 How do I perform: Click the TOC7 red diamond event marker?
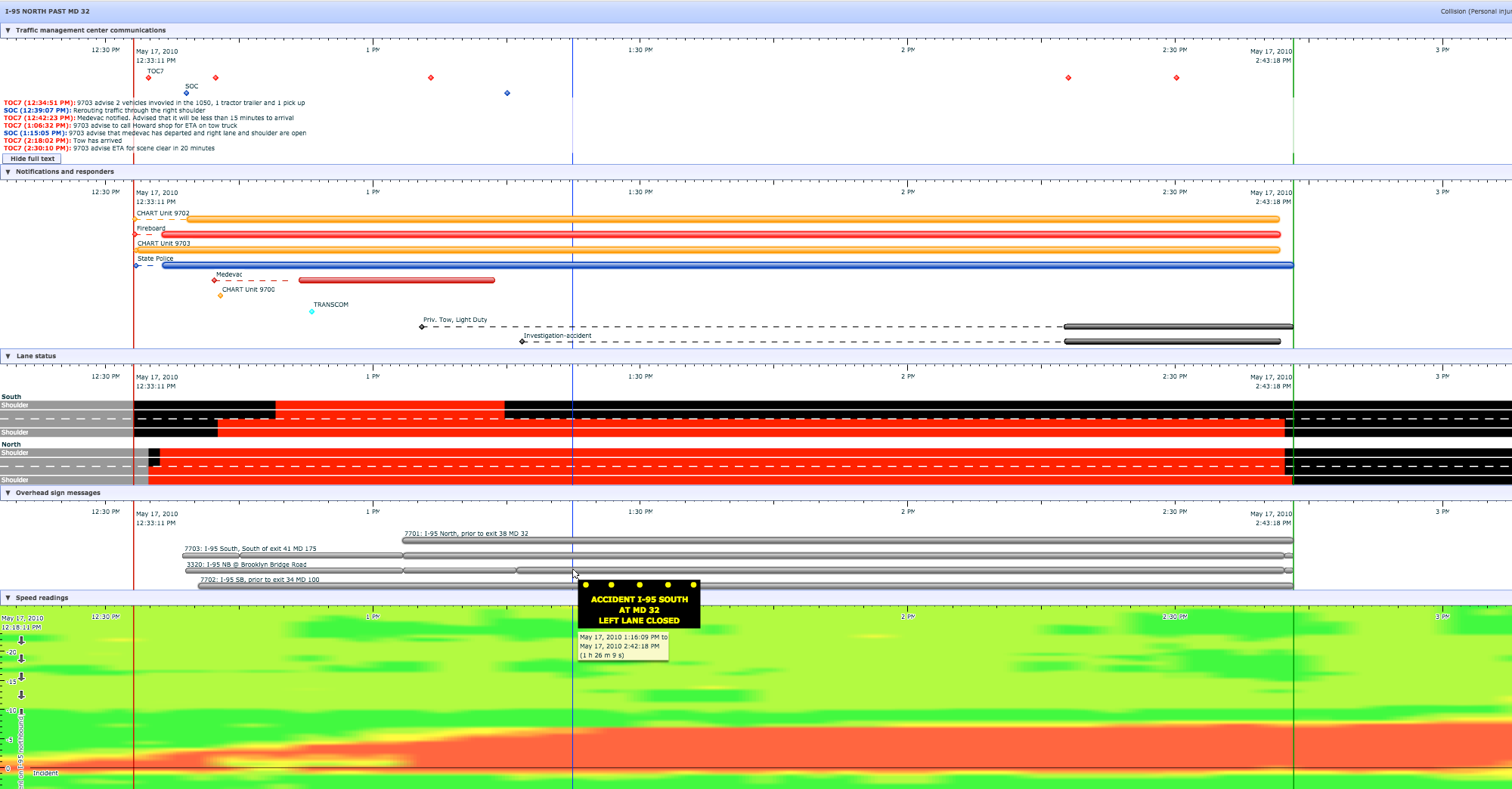148,77
